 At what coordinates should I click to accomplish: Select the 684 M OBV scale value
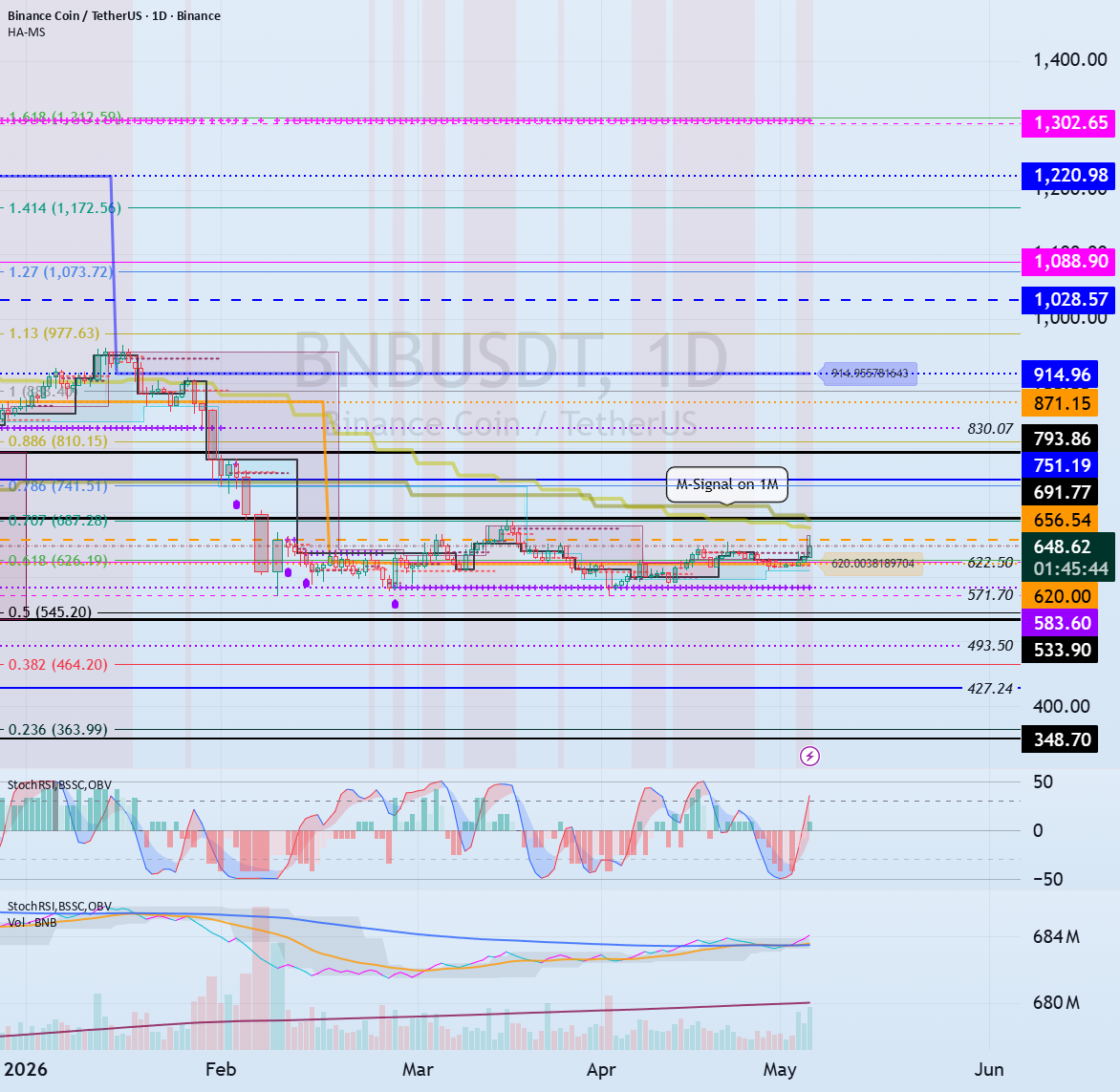click(1056, 936)
